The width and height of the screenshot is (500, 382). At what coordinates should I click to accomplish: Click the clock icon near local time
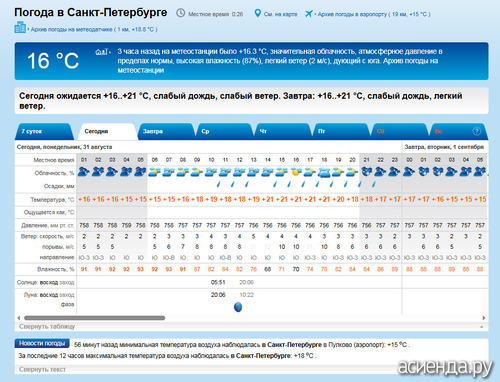[180, 13]
